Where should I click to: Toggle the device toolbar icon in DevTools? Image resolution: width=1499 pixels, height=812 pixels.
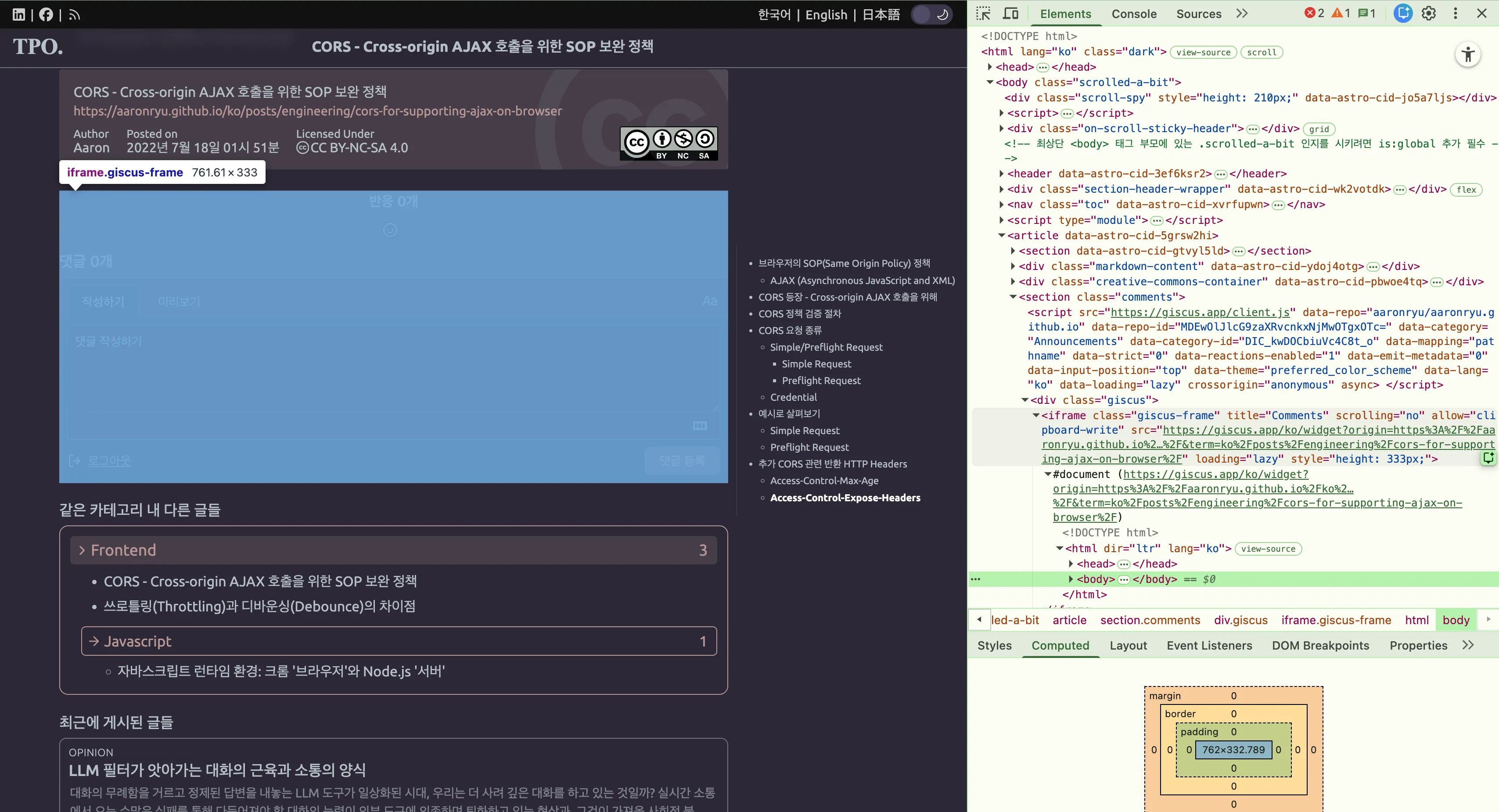pos(1011,14)
